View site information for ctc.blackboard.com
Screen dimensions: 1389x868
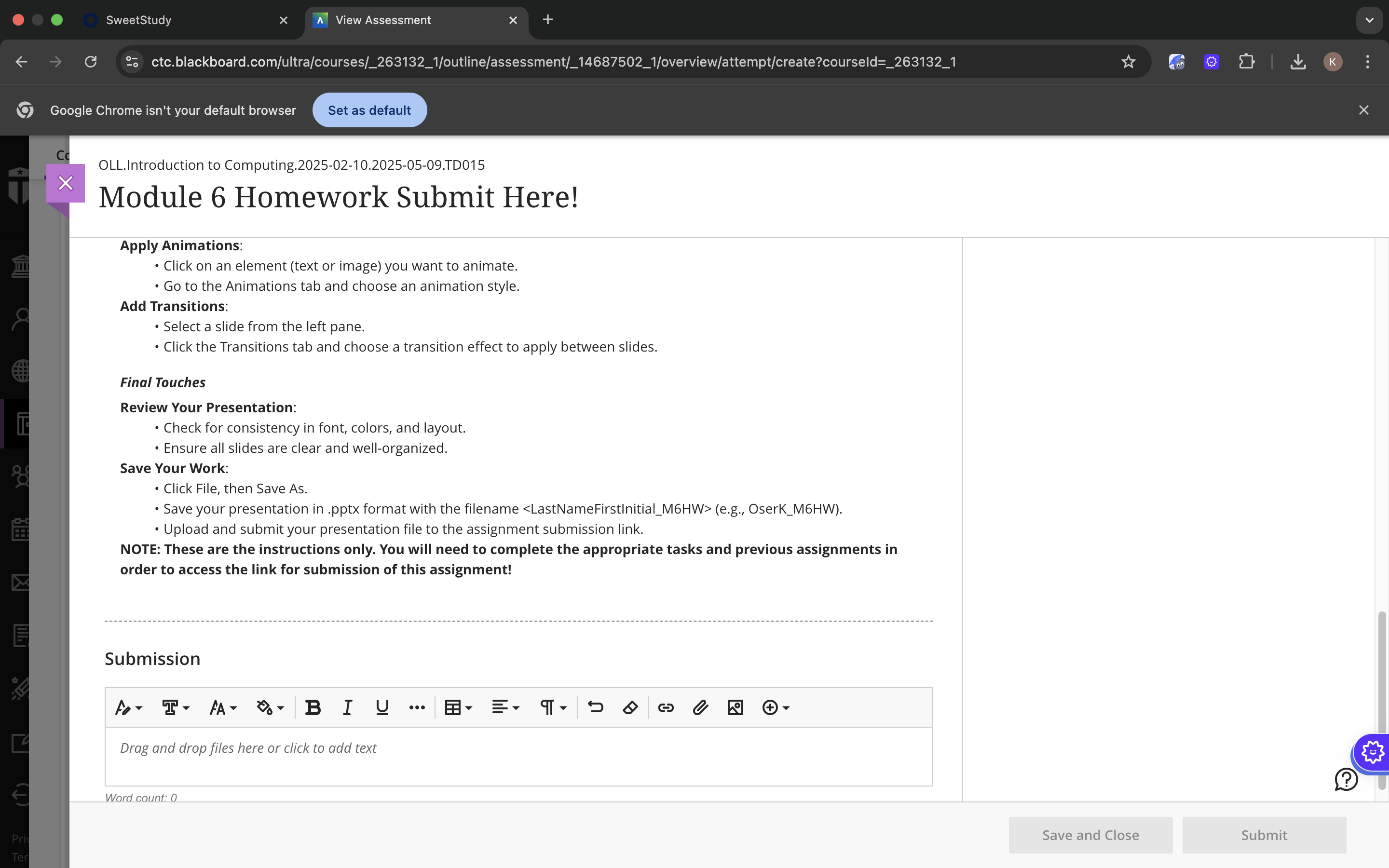pos(132,61)
